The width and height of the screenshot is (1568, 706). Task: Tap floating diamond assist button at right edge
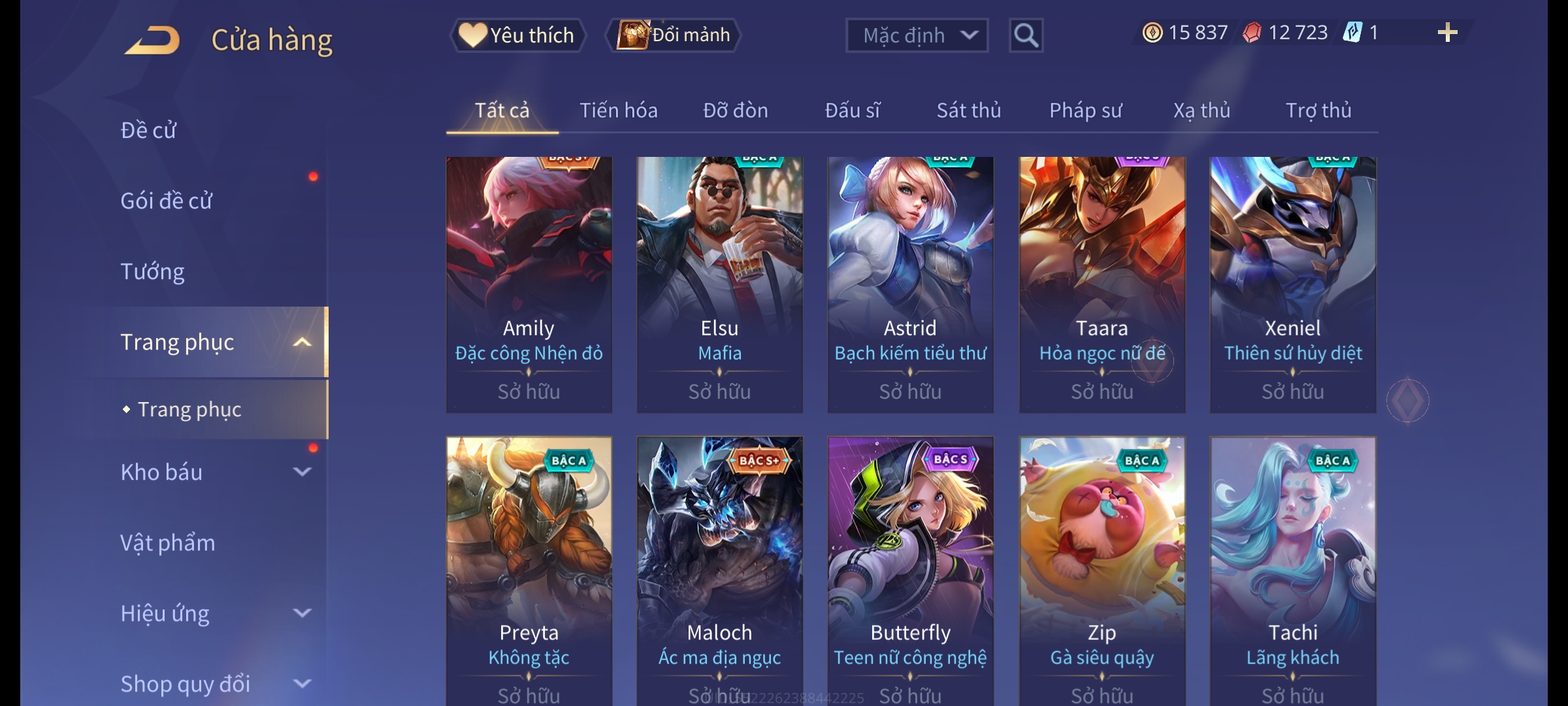pos(1407,401)
